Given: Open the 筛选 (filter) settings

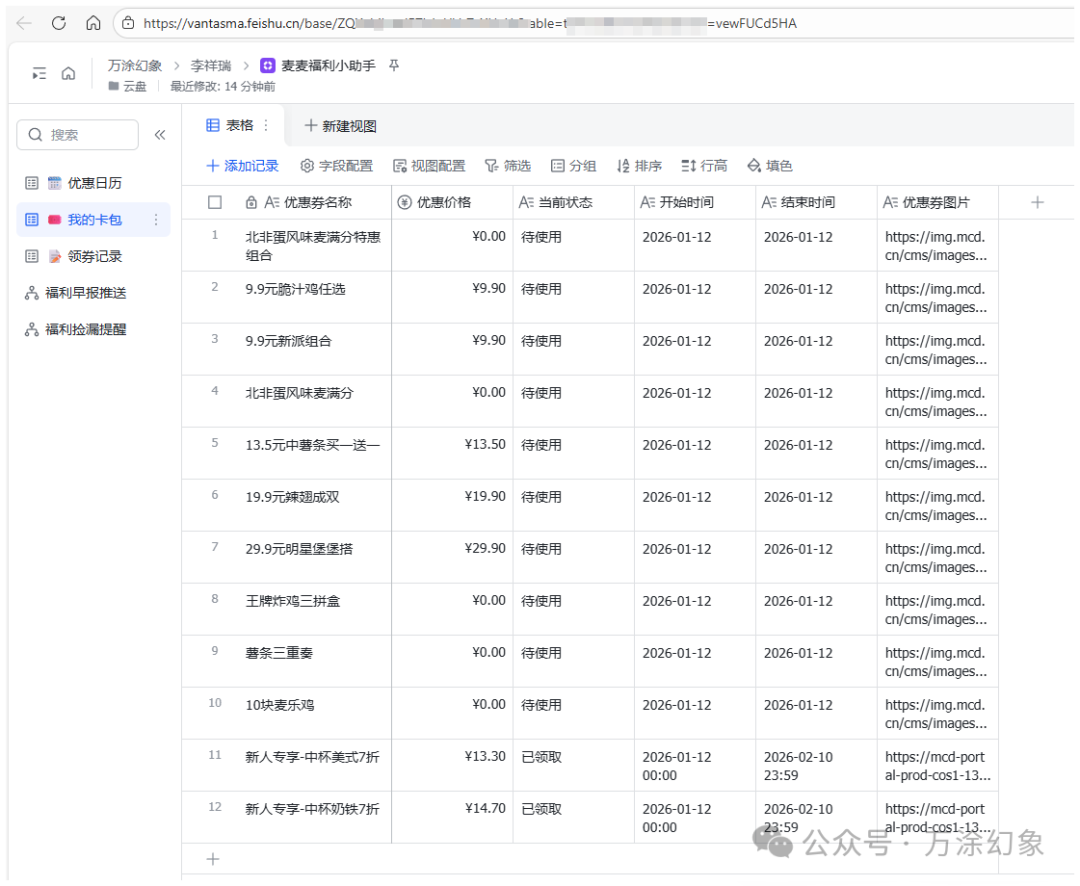Looking at the screenshot, I should pos(508,165).
